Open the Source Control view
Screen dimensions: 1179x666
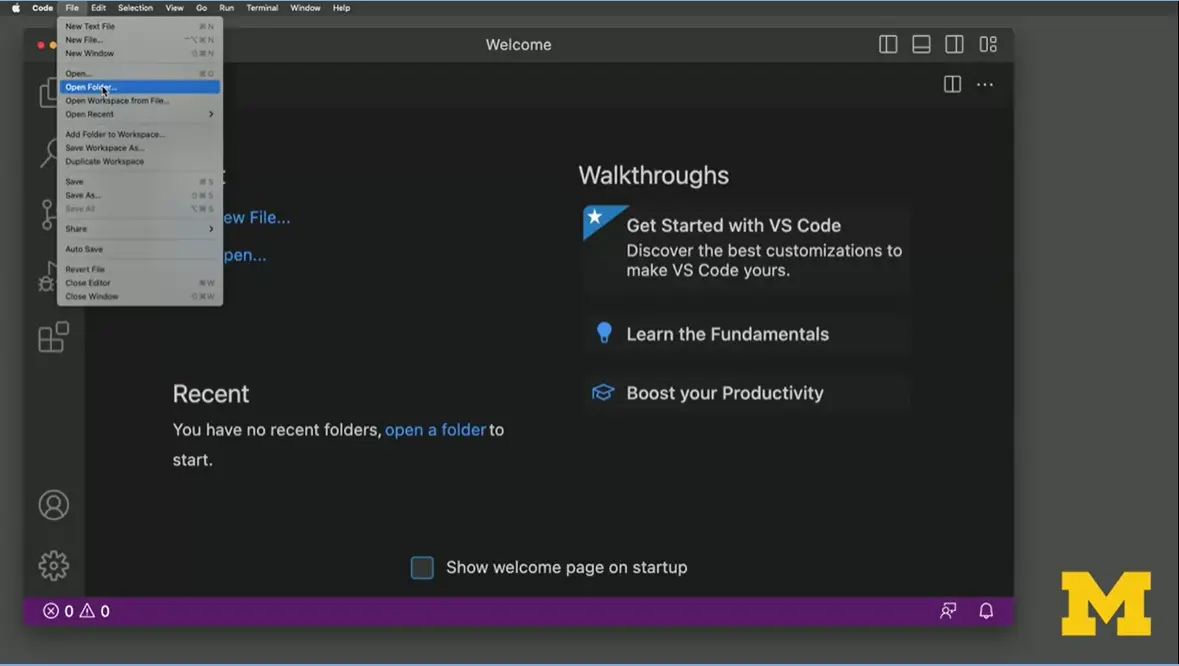click(x=53, y=214)
